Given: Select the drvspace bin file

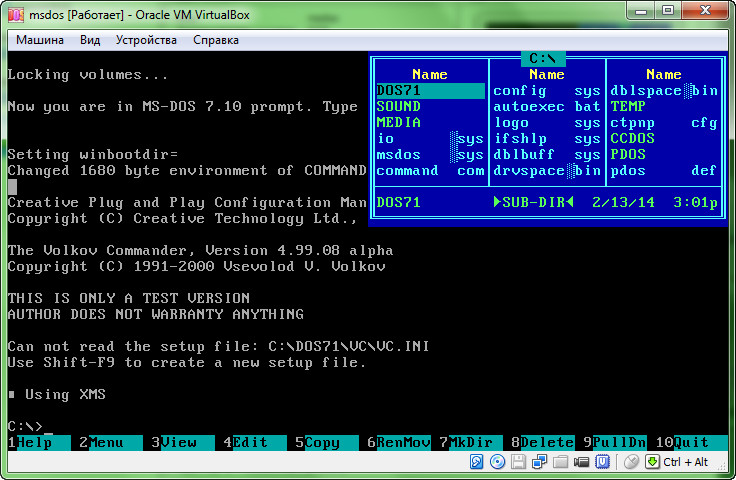Looking at the screenshot, I should click(x=547, y=170).
